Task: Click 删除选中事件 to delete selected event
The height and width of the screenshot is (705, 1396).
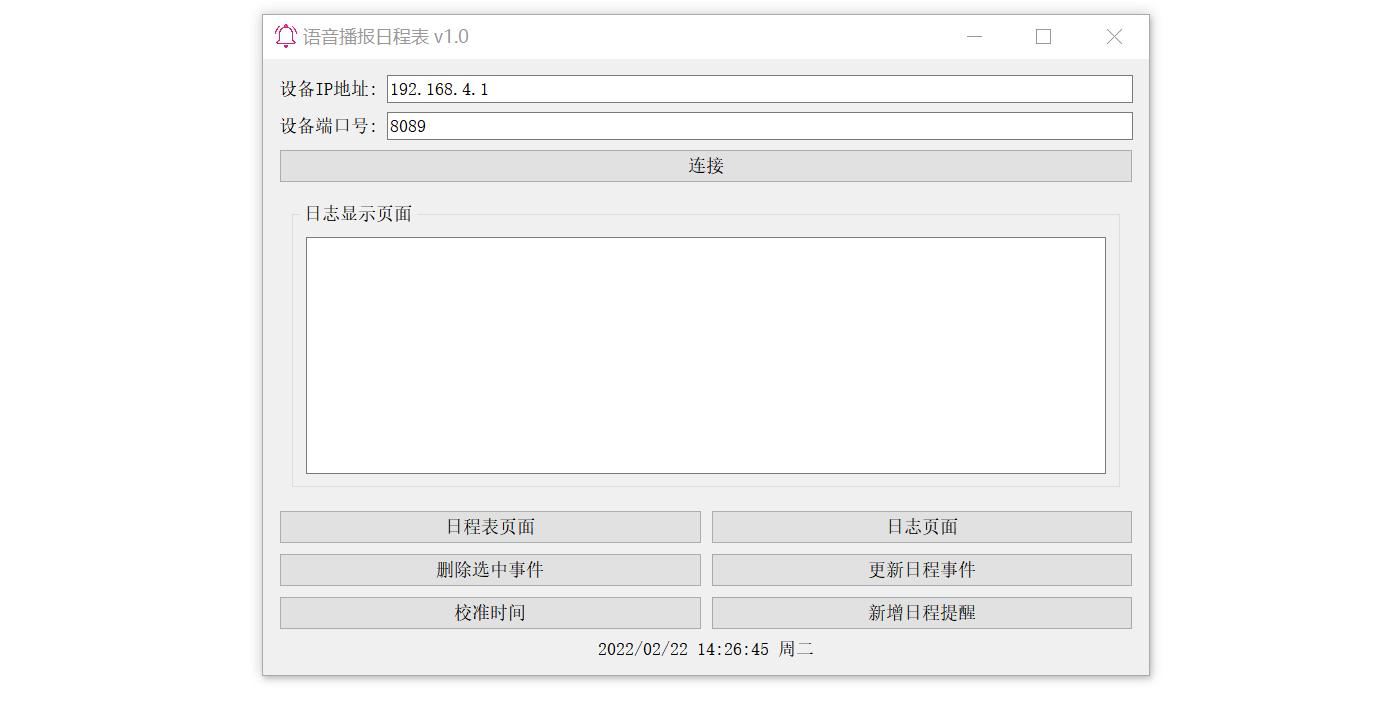Action: (490, 570)
